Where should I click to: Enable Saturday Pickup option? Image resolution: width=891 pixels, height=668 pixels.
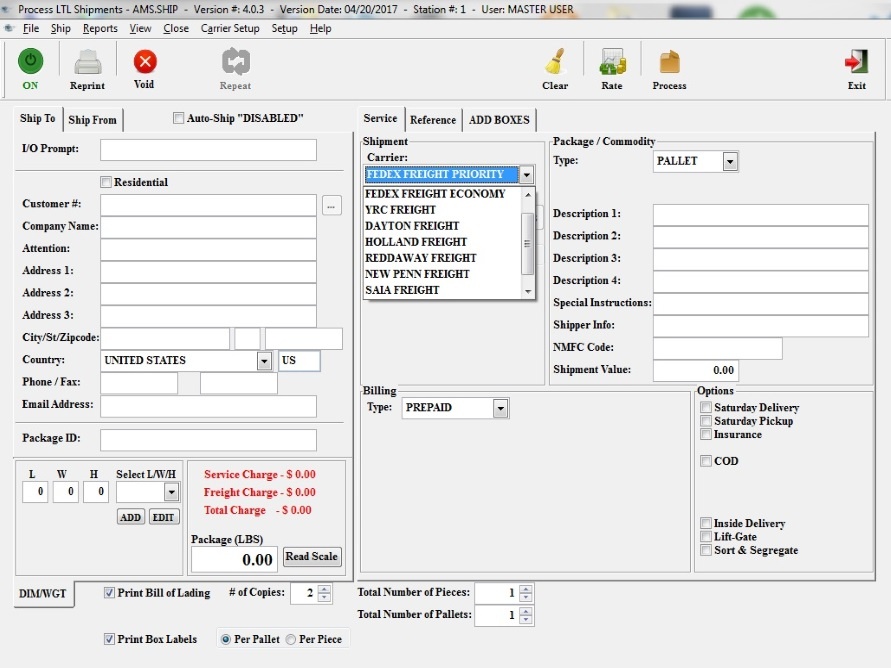click(x=706, y=421)
